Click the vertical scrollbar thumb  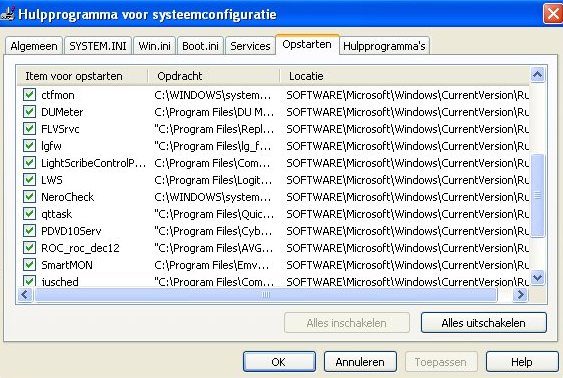pos(538,196)
